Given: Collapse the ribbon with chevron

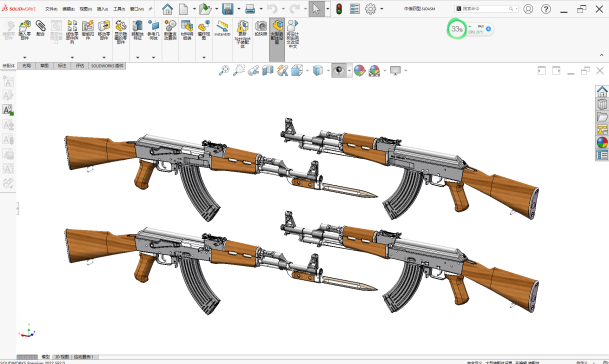Looking at the screenshot, I should 601,56.
